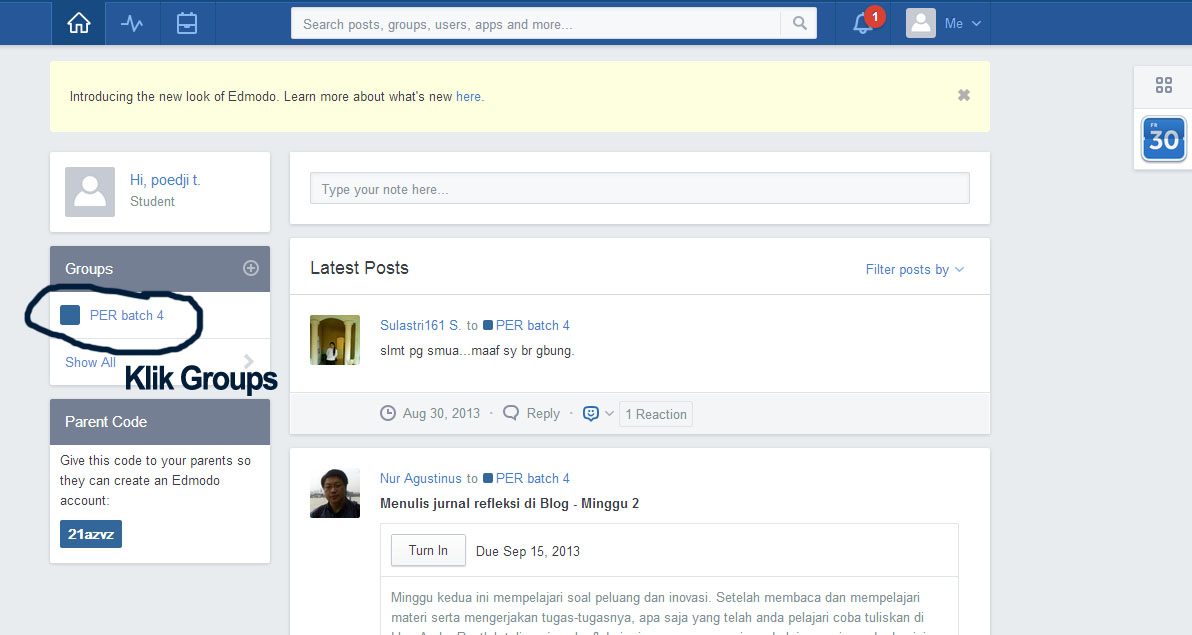
Task: Click the Parent Code panel header
Action: coord(160,421)
